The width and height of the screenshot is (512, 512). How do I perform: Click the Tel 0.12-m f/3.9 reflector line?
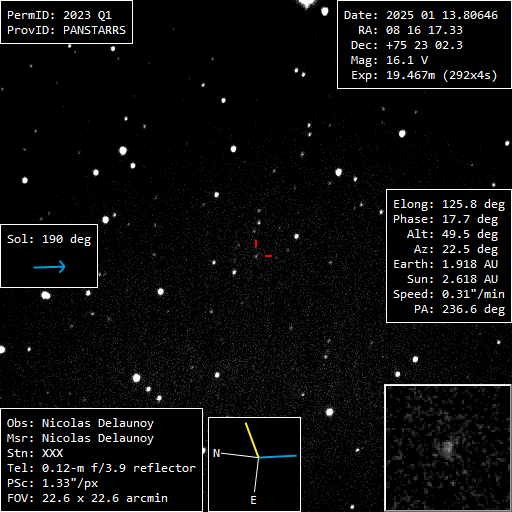point(101,468)
